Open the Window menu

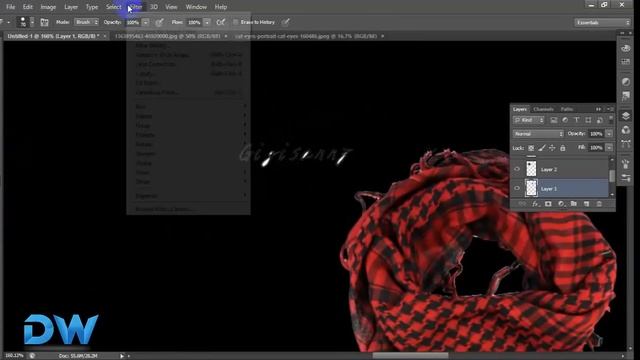point(196,7)
